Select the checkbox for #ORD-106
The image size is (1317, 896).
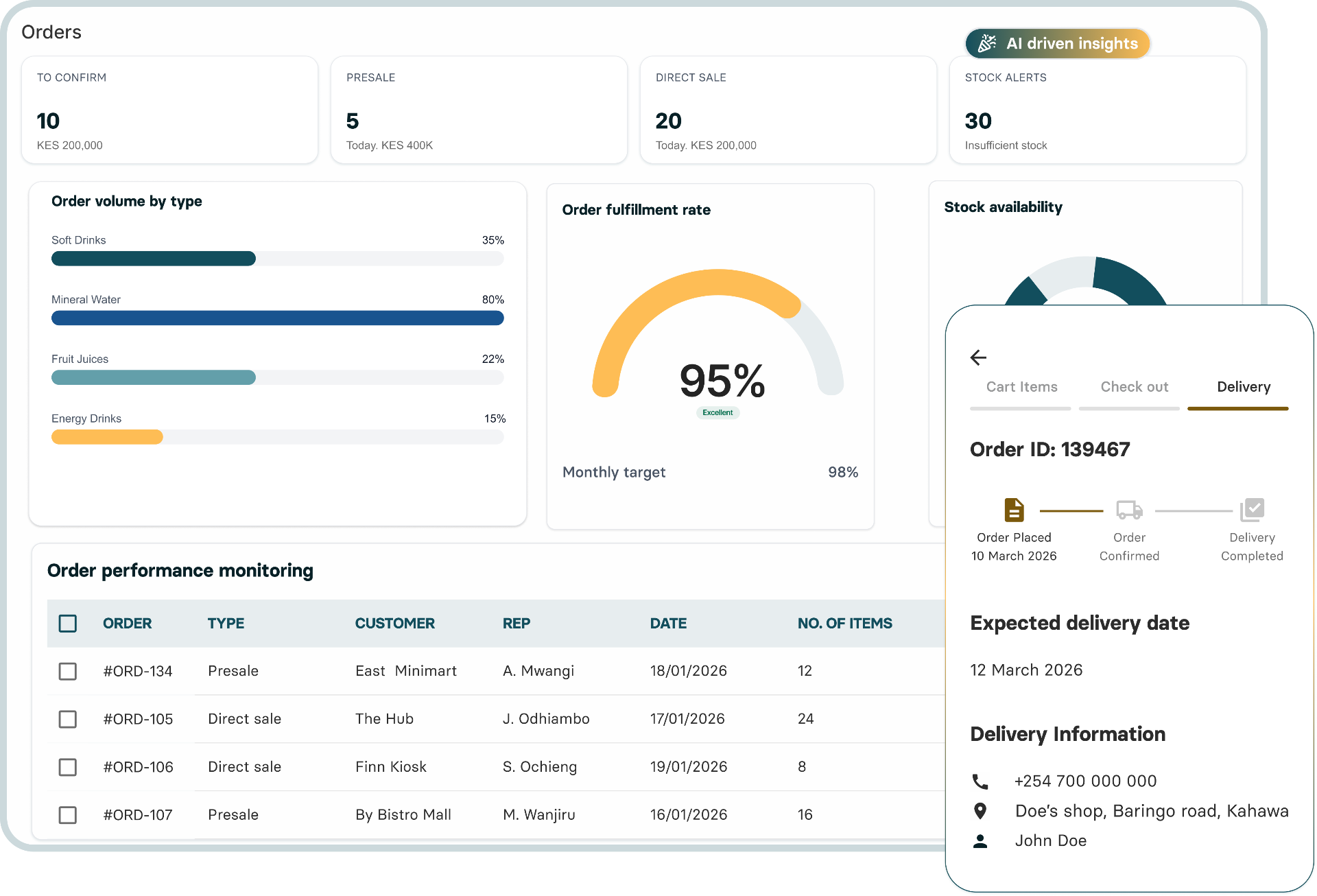[x=68, y=767]
